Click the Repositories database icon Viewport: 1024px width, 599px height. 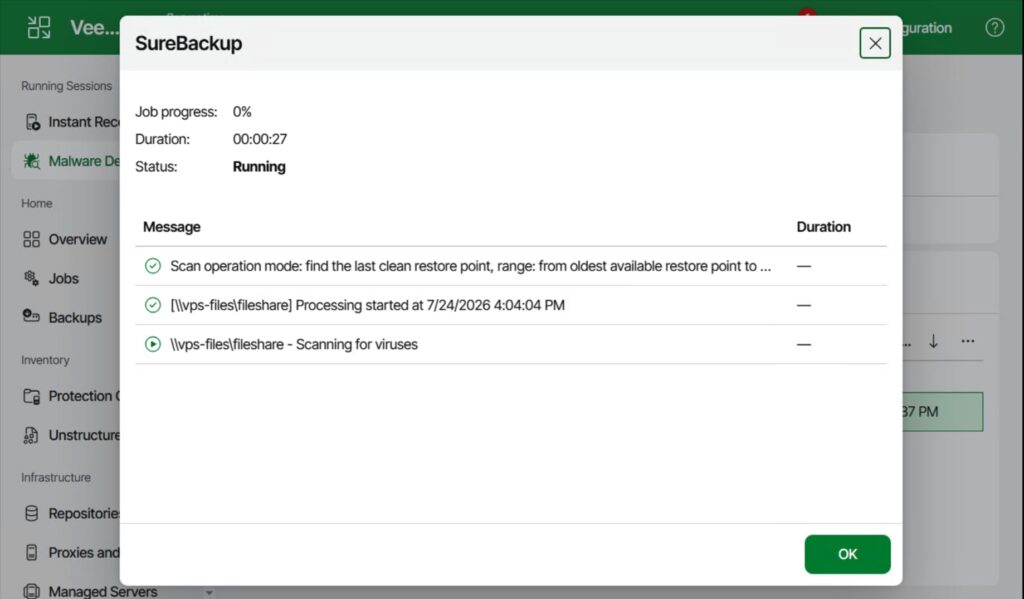[31, 513]
